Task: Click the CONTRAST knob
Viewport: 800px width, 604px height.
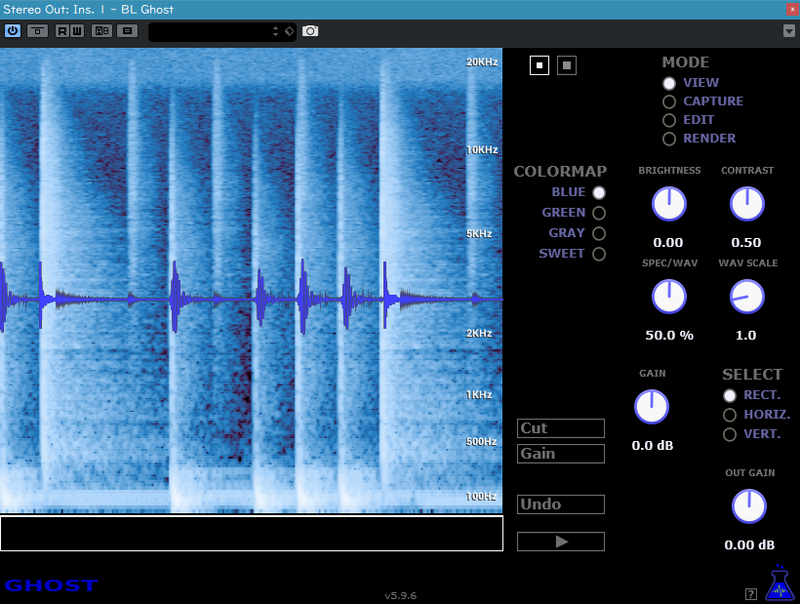Action: 747,204
